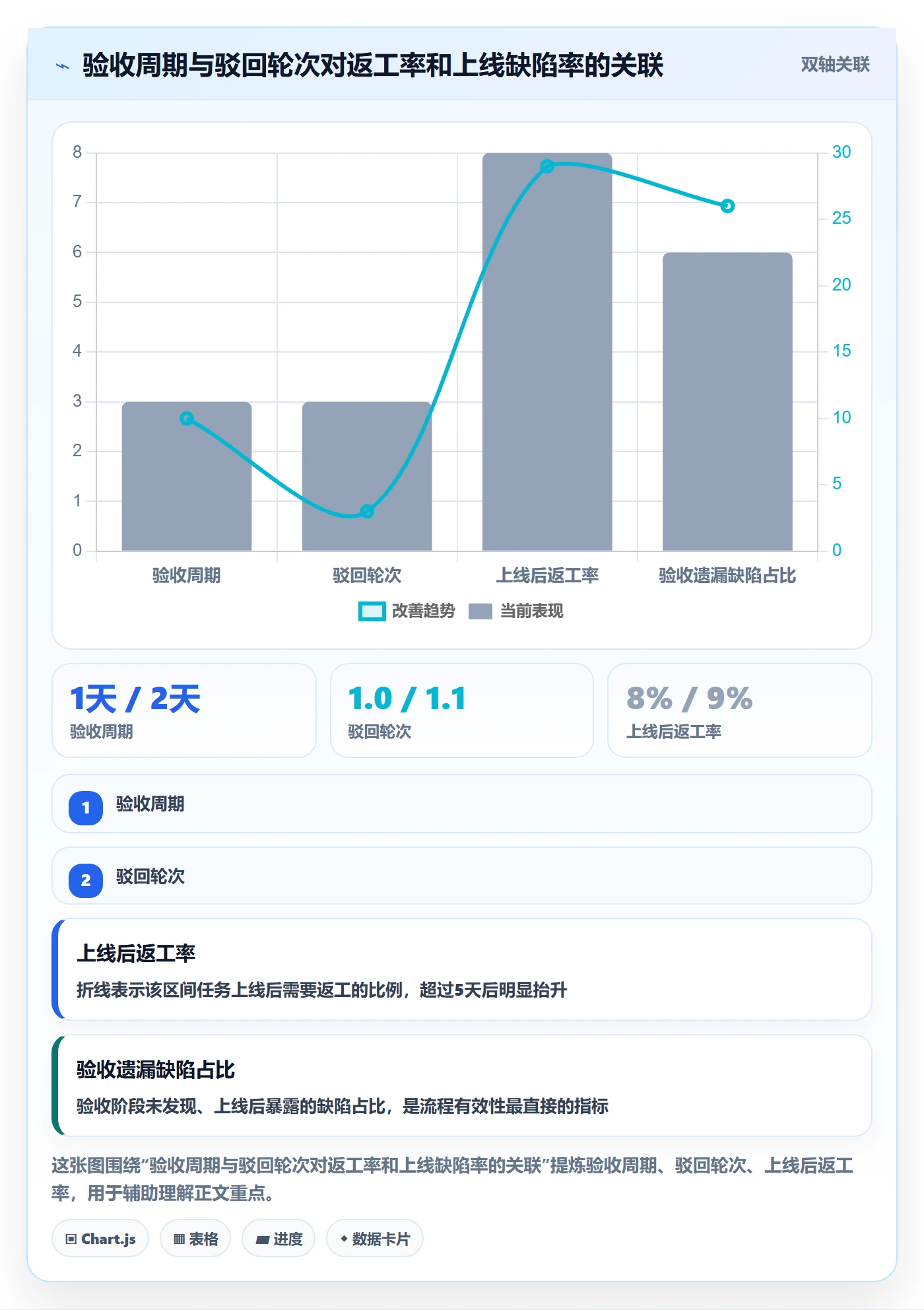This screenshot has width=924, height=1310.
Task: Click the line's last point above 验收遗漏缺陷占比
Action: pos(727,206)
